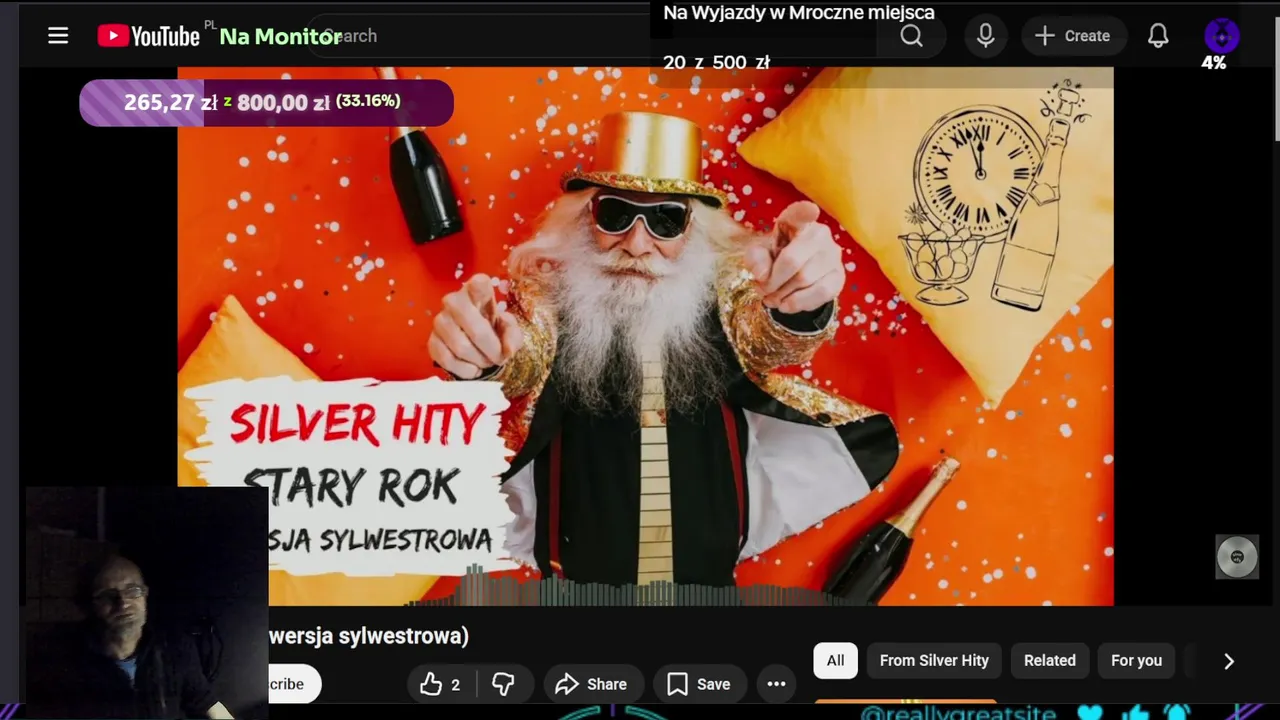Click the 'Na Wyjazdy w Mroczne miejsca' text

[799, 13]
